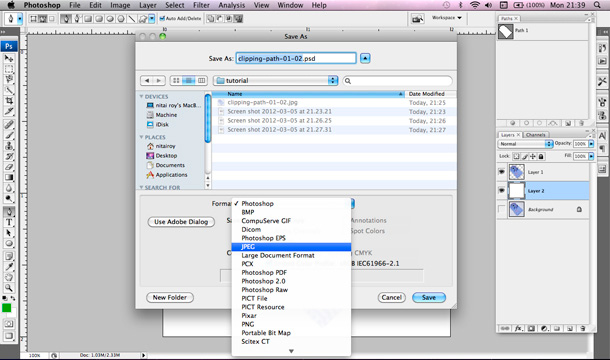Choose JPEG from format list
Image resolution: width=610 pixels, height=360 pixels.
(x=291, y=247)
